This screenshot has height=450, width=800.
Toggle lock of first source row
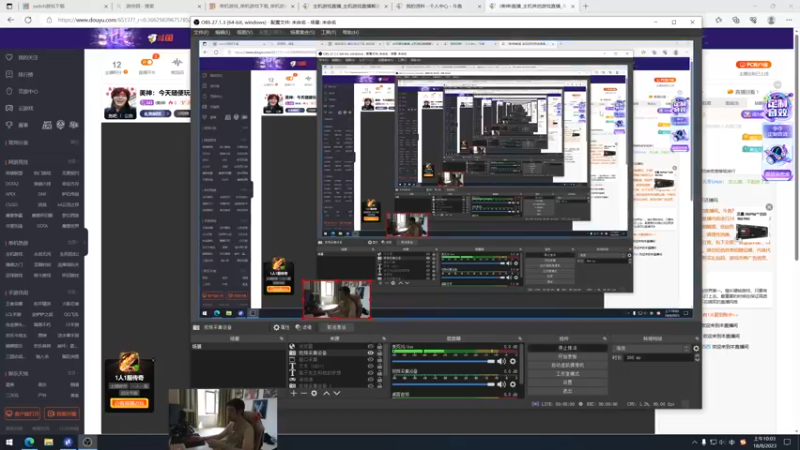[380, 346]
